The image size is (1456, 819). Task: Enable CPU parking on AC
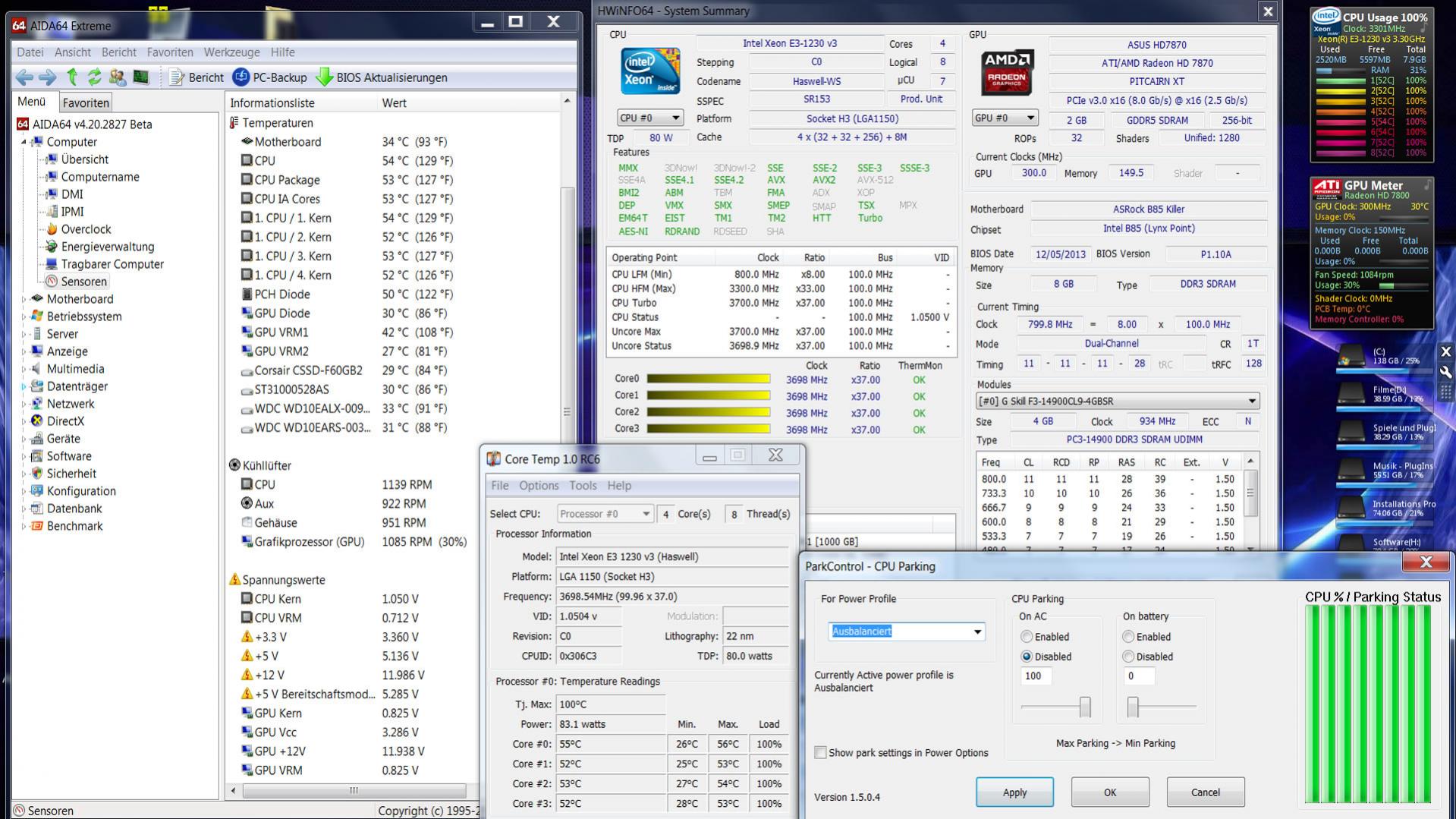tap(1027, 637)
